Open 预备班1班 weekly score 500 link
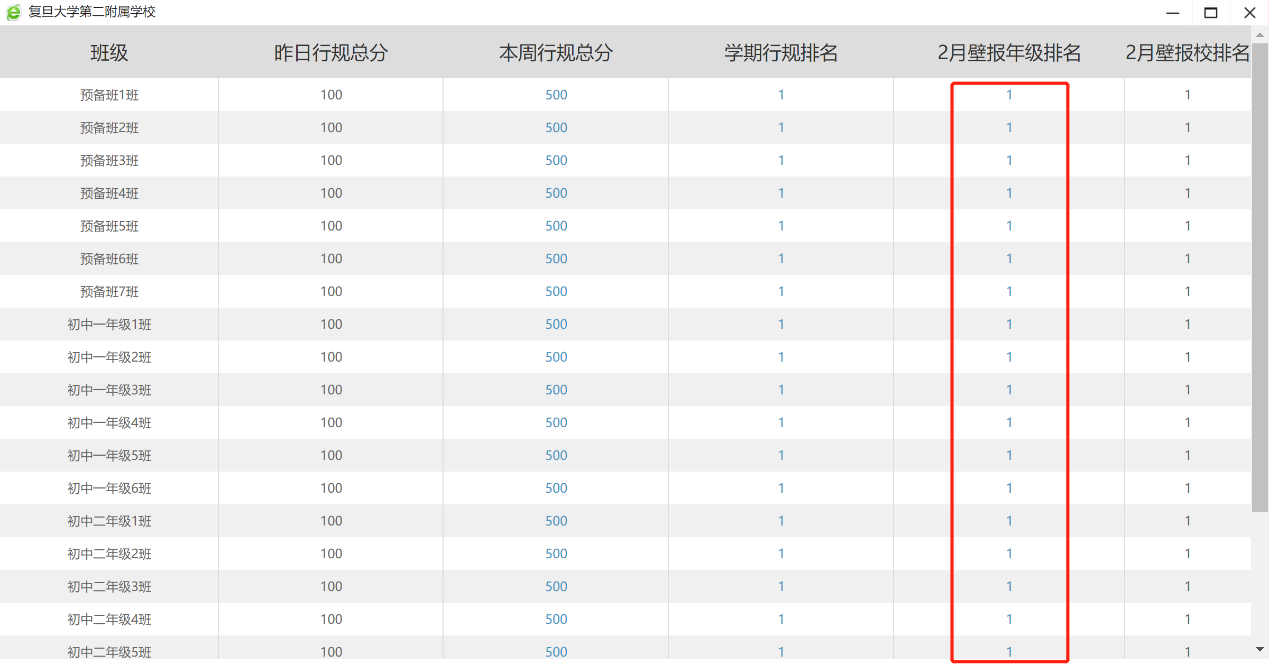The height and width of the screenshot is (664, 1269). pyautogui.click(x=556, y=95)
